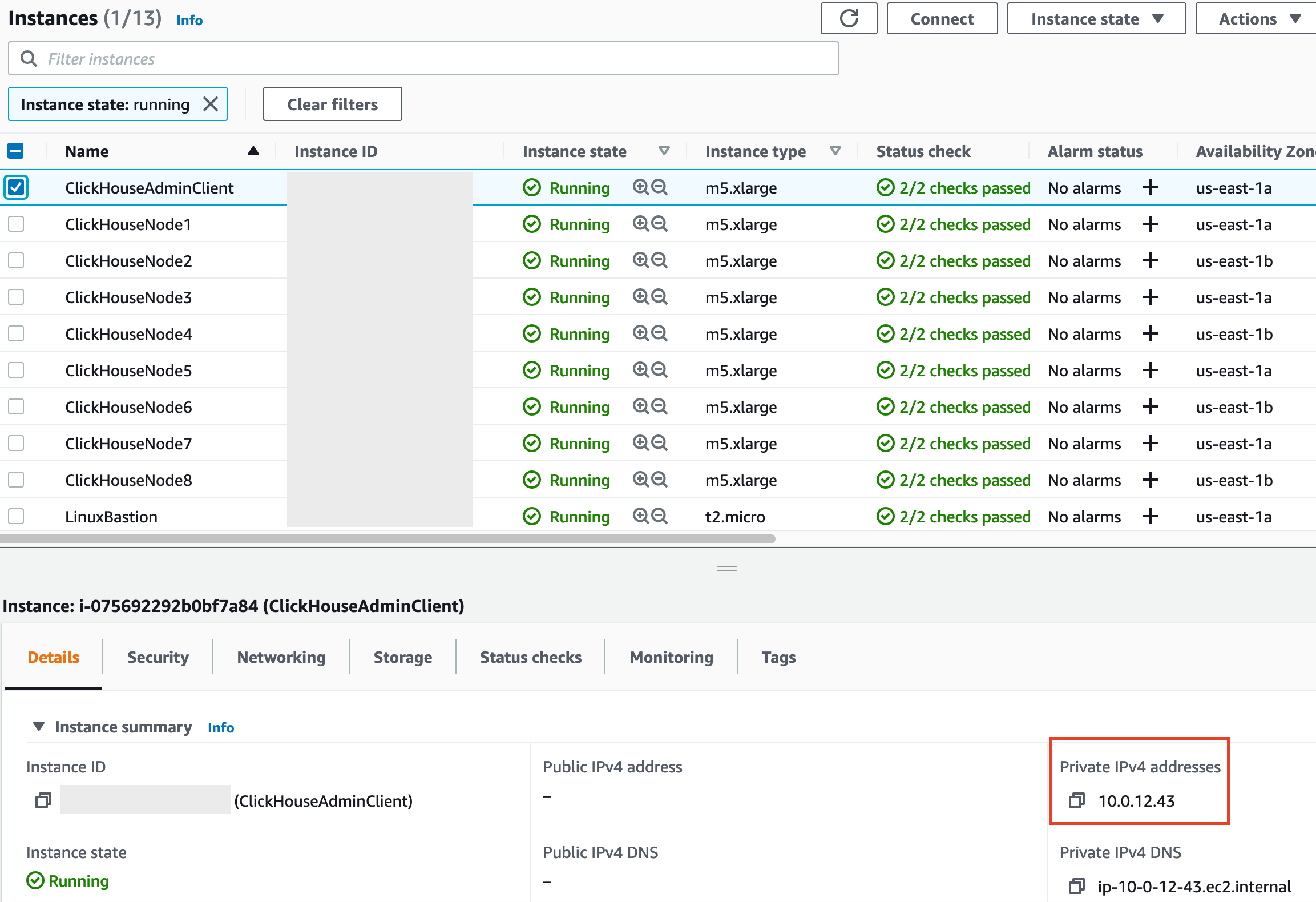Add alarm plus icon for LinuxBastion
Image resolution: width=1316 pixels, height=902 pixels.
coord(1151,516)
